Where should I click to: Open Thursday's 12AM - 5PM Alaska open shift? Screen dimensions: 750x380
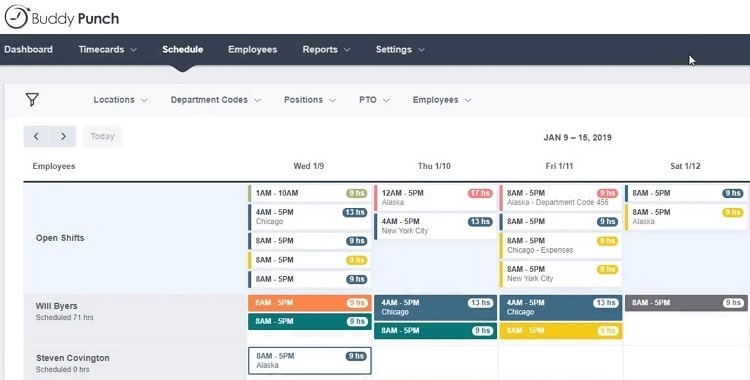[435, 198]
